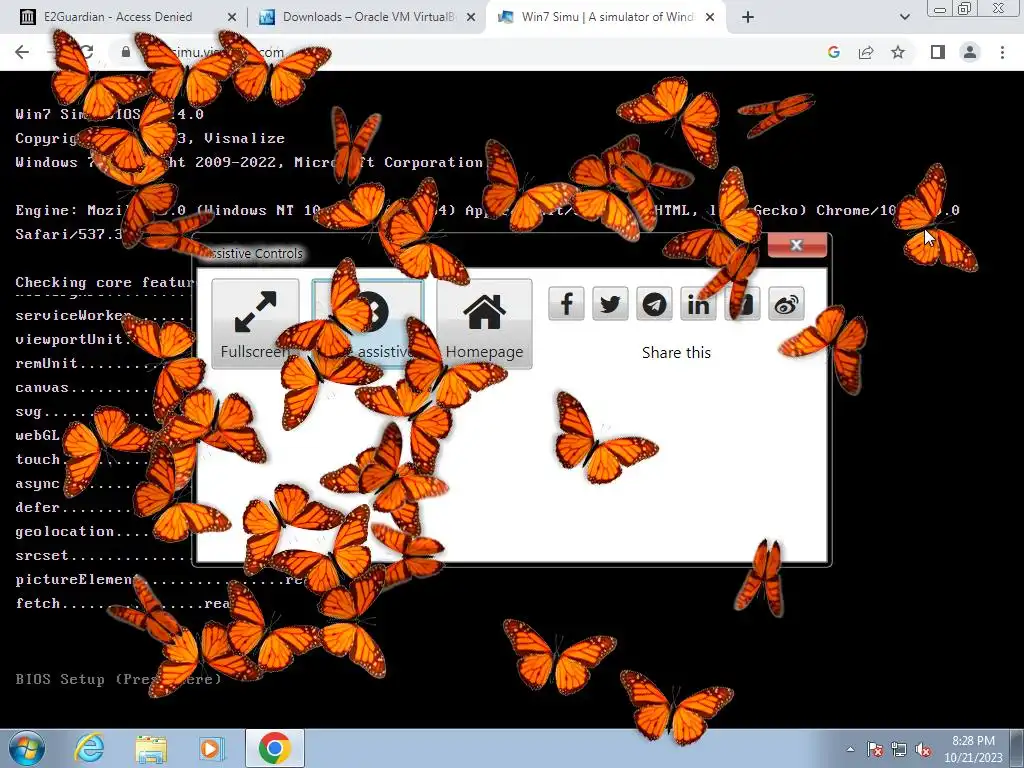
Task: Click the muted volume tray icon
Action: click(x=923, y=749)
